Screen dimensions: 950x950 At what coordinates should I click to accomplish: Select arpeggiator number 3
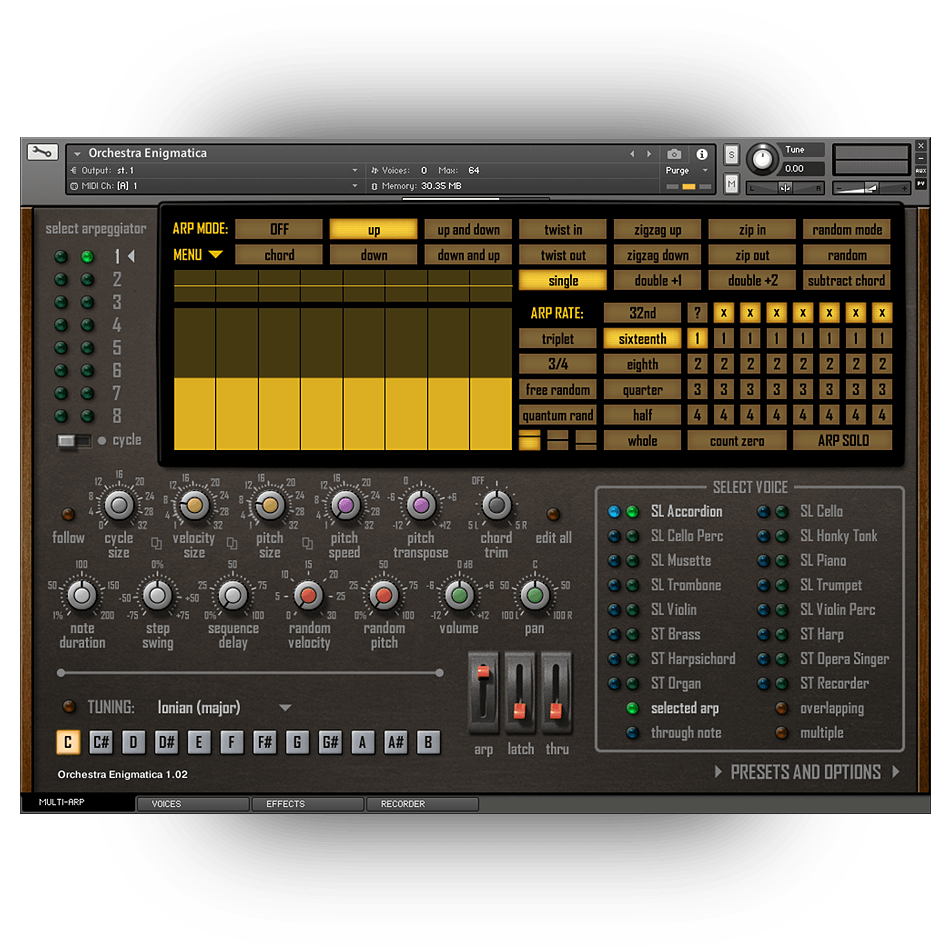click(117, 302)
